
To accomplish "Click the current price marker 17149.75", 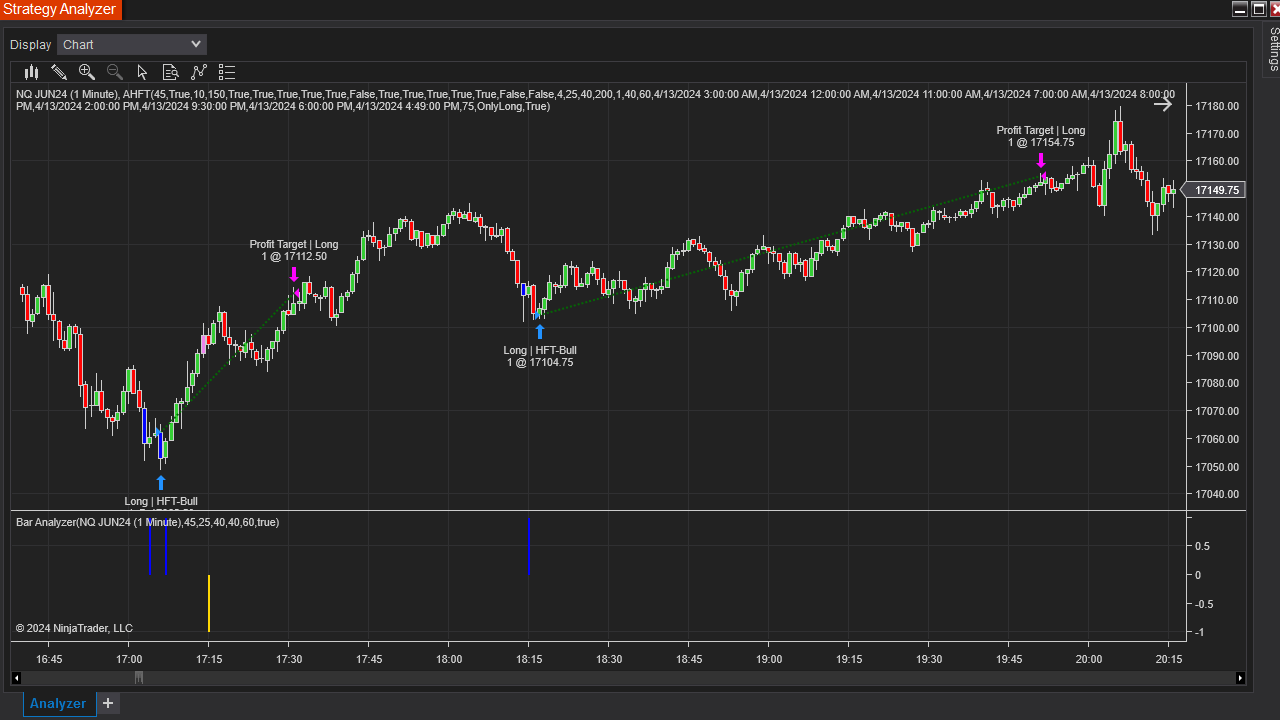I will 1213,190.
